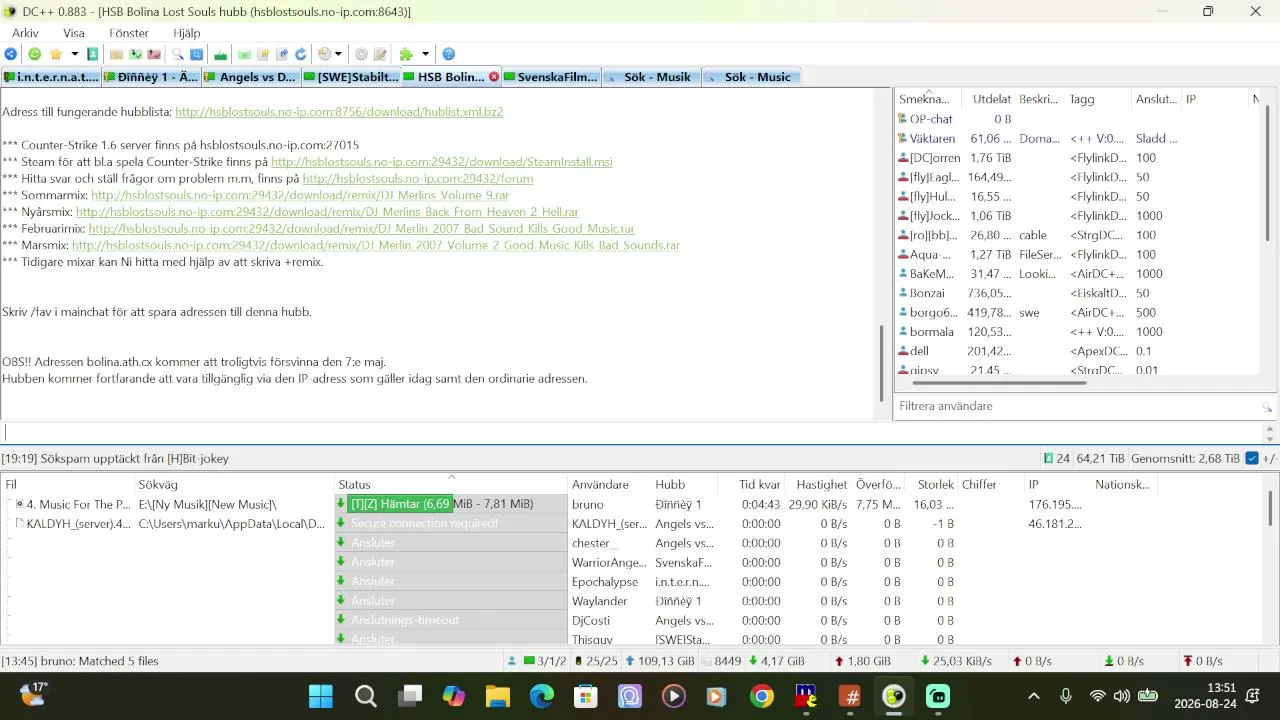Open the hsblostsouls forum link
Screen dimensions: 1280x720
418,178
